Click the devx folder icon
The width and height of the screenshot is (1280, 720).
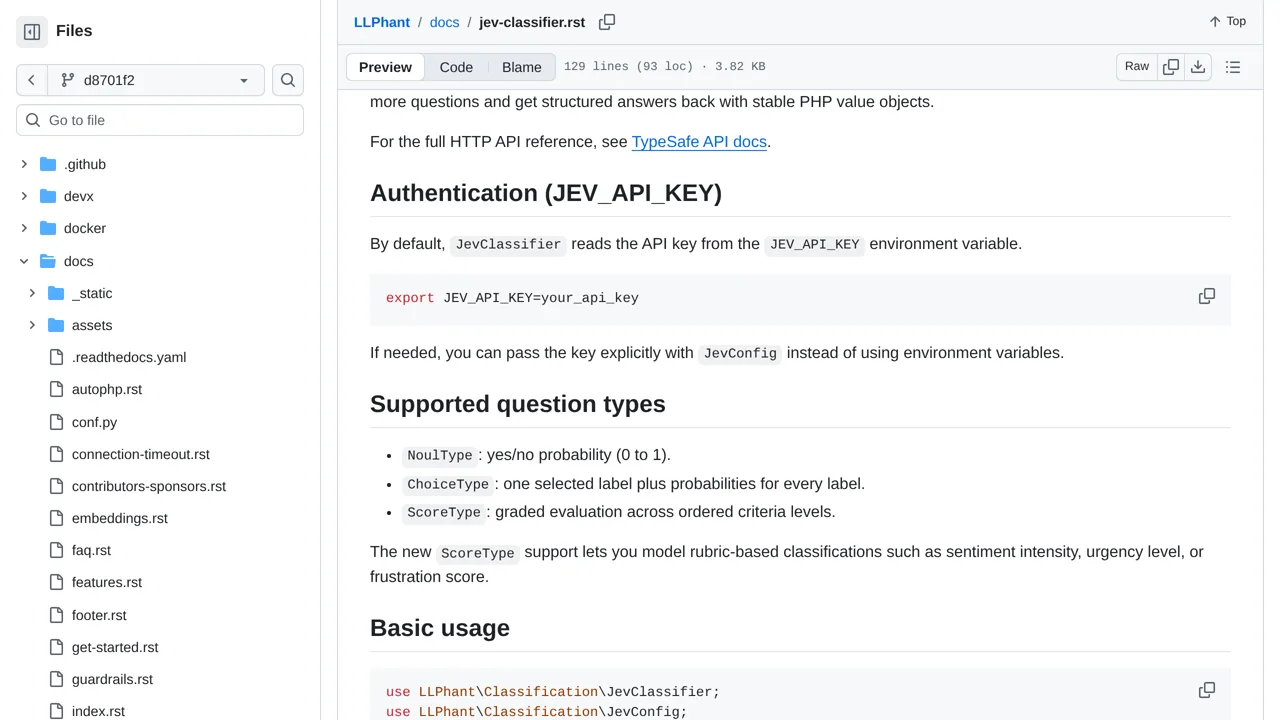48,196
